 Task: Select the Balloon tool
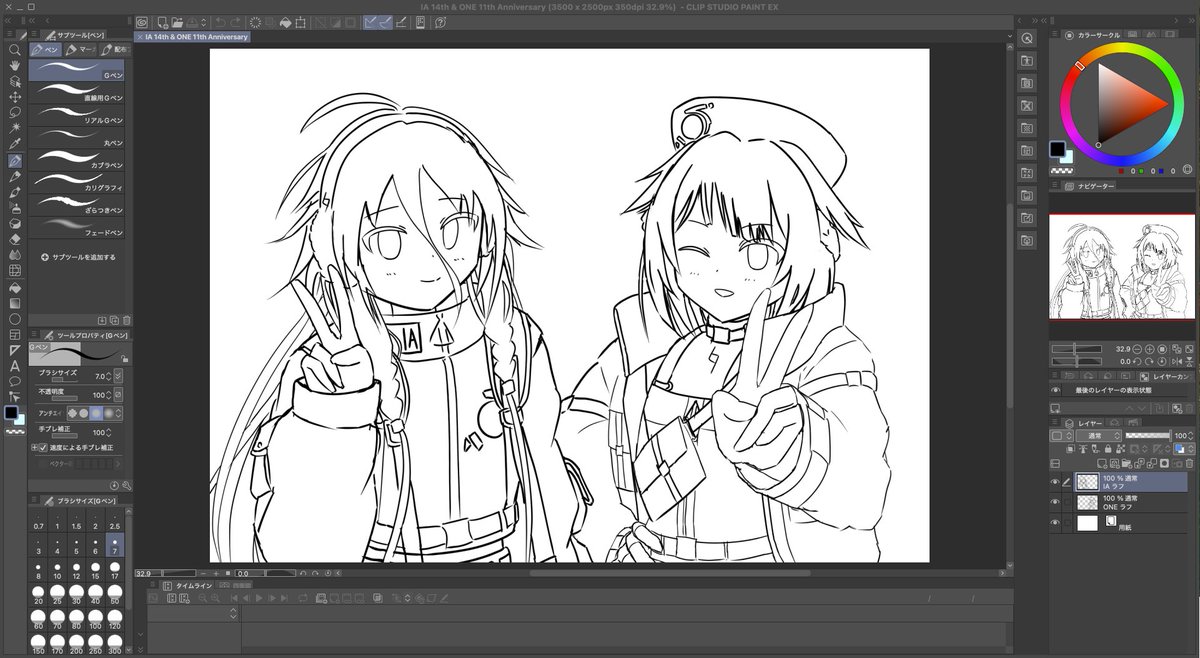15,381
